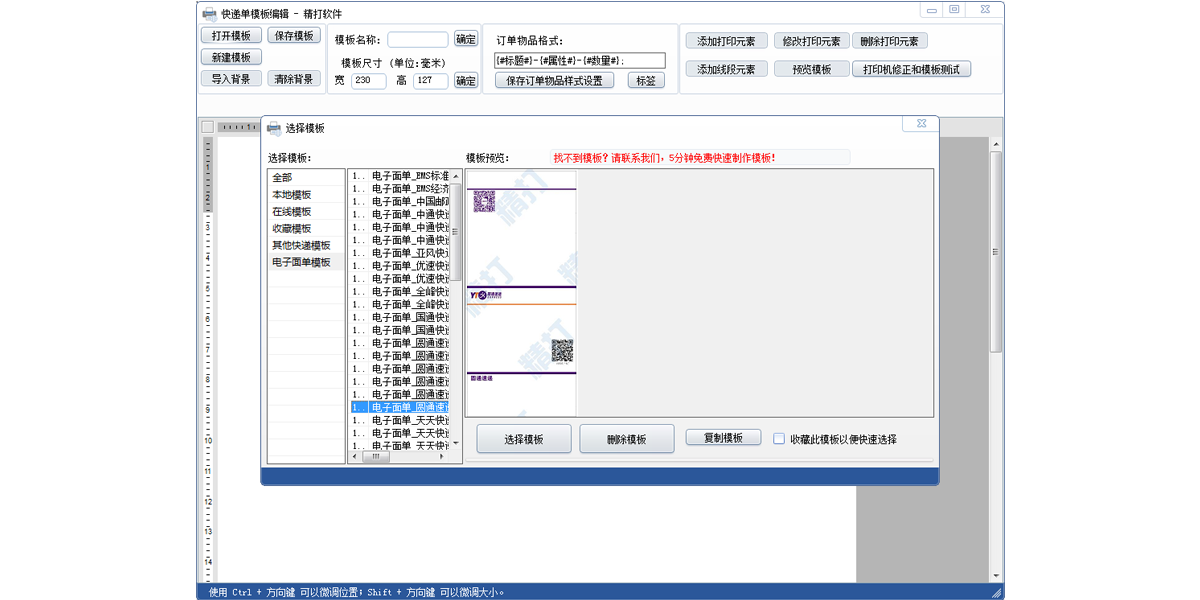The image size is (1200, 600).
Task: Click the left arrow of the list's horizontal scrollbar
Action: click(x=355, y=456)
